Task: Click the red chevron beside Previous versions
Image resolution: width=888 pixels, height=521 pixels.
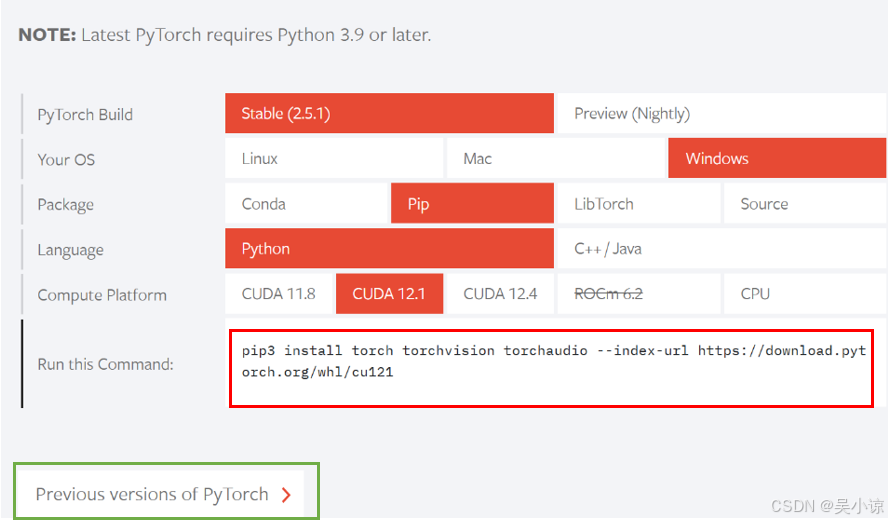Action: click(x=287, y=495)
